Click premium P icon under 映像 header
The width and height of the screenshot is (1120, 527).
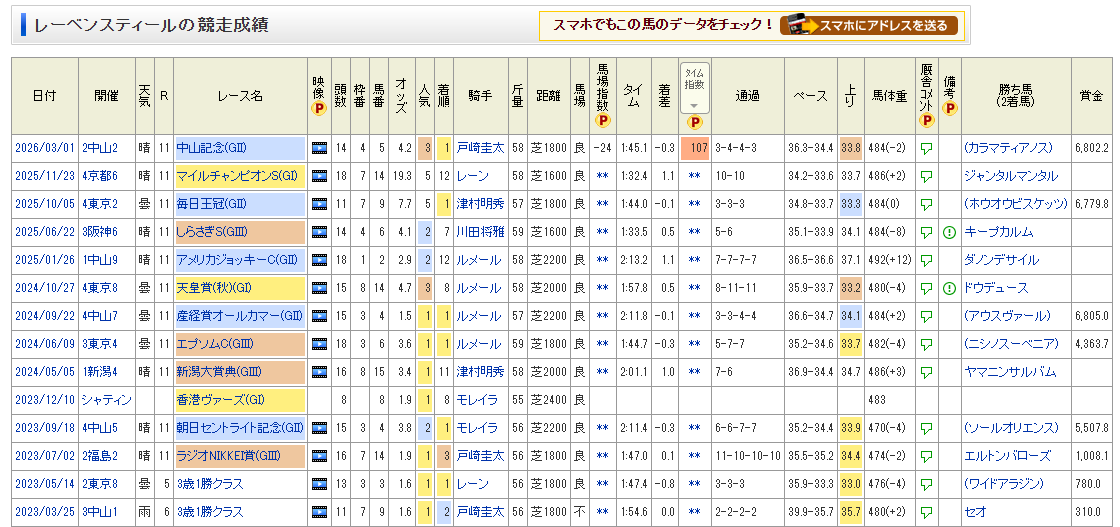[x=319, y=108]
